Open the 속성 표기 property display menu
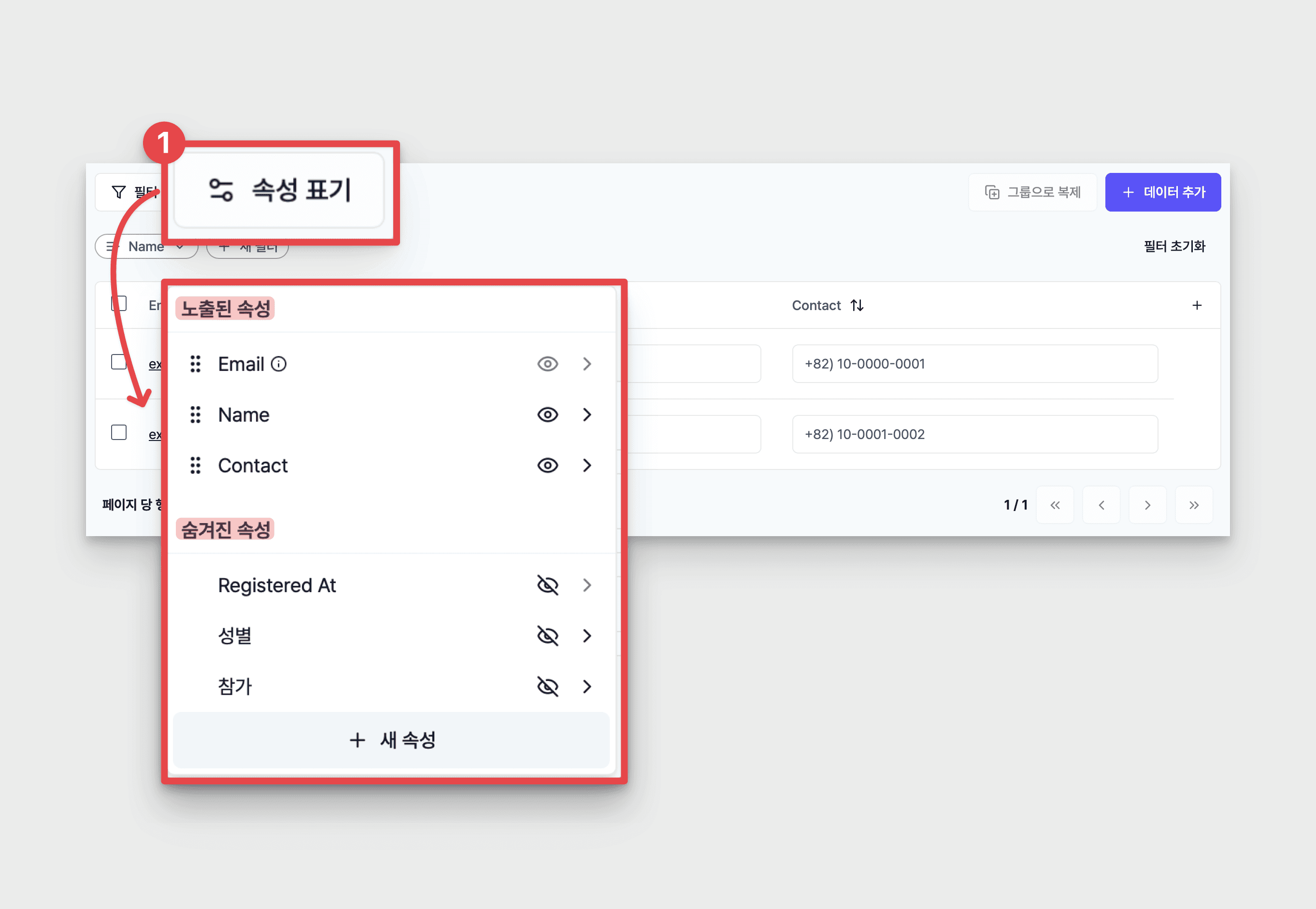The image size is (1316, 909). [x=279, y=190]
